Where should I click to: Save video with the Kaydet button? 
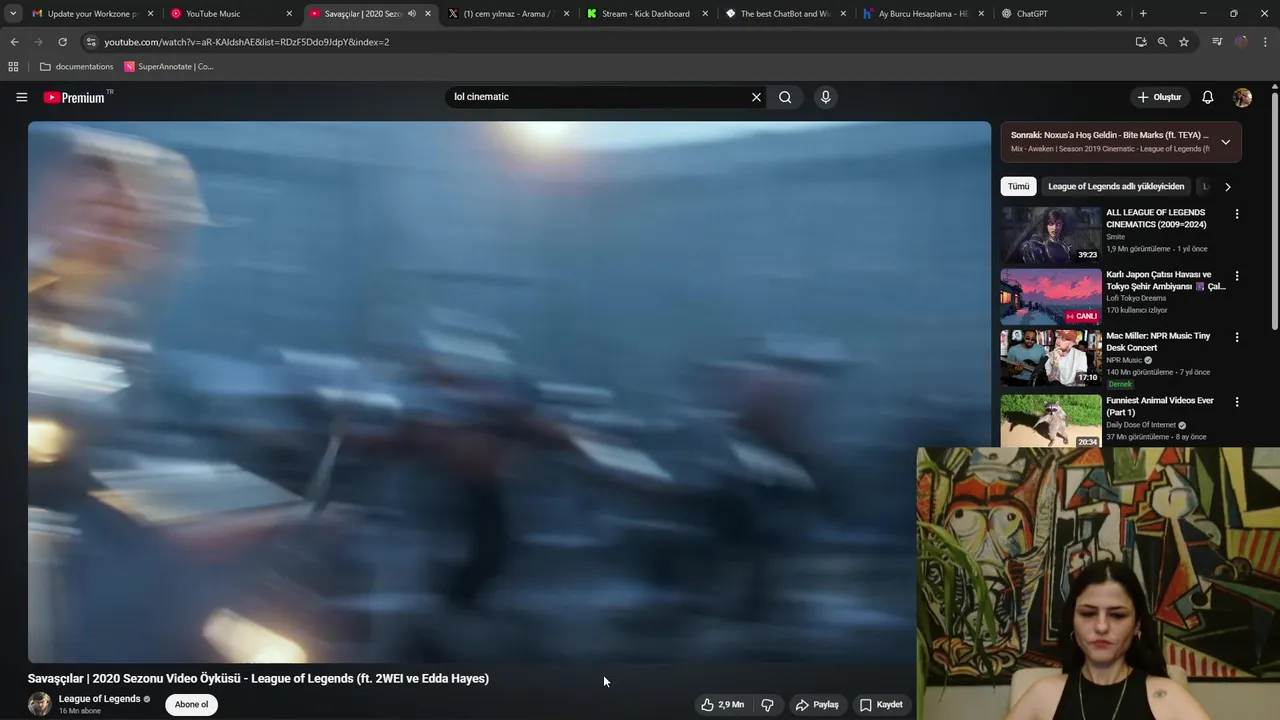[881, 705]
